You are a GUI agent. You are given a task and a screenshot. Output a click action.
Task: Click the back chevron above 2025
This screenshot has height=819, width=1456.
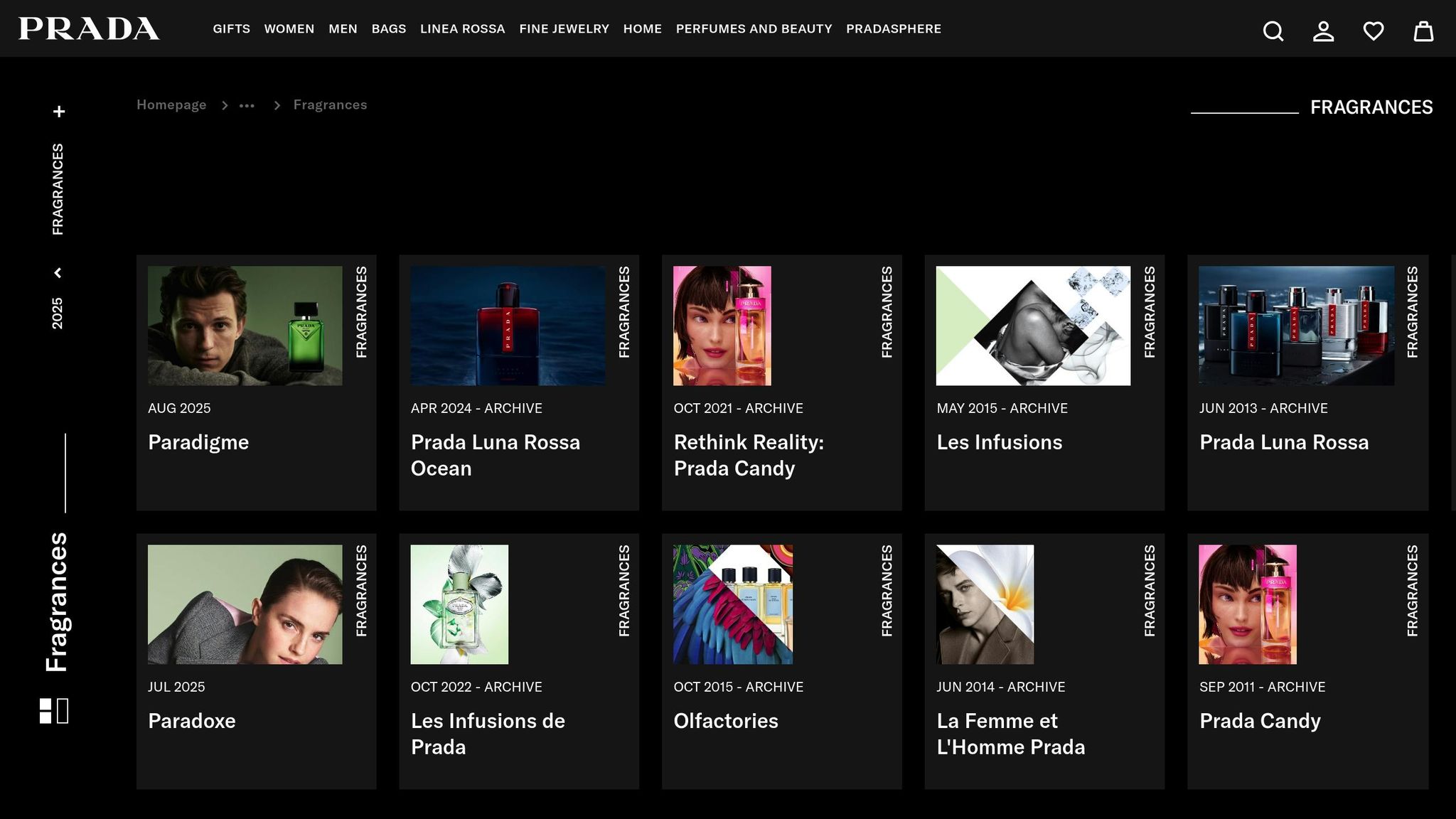pyautogui.click(x=58, y=273)
